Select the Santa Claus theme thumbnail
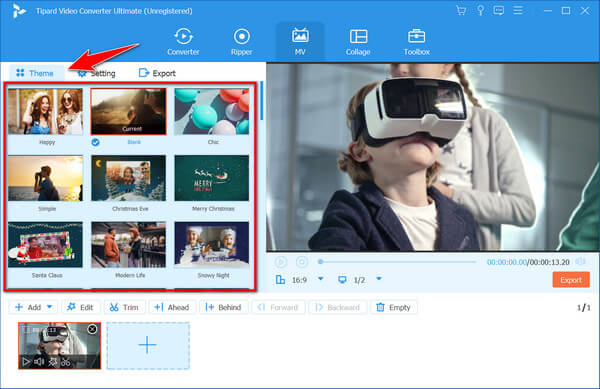The image size is (600, 389). tap(45, 244)
